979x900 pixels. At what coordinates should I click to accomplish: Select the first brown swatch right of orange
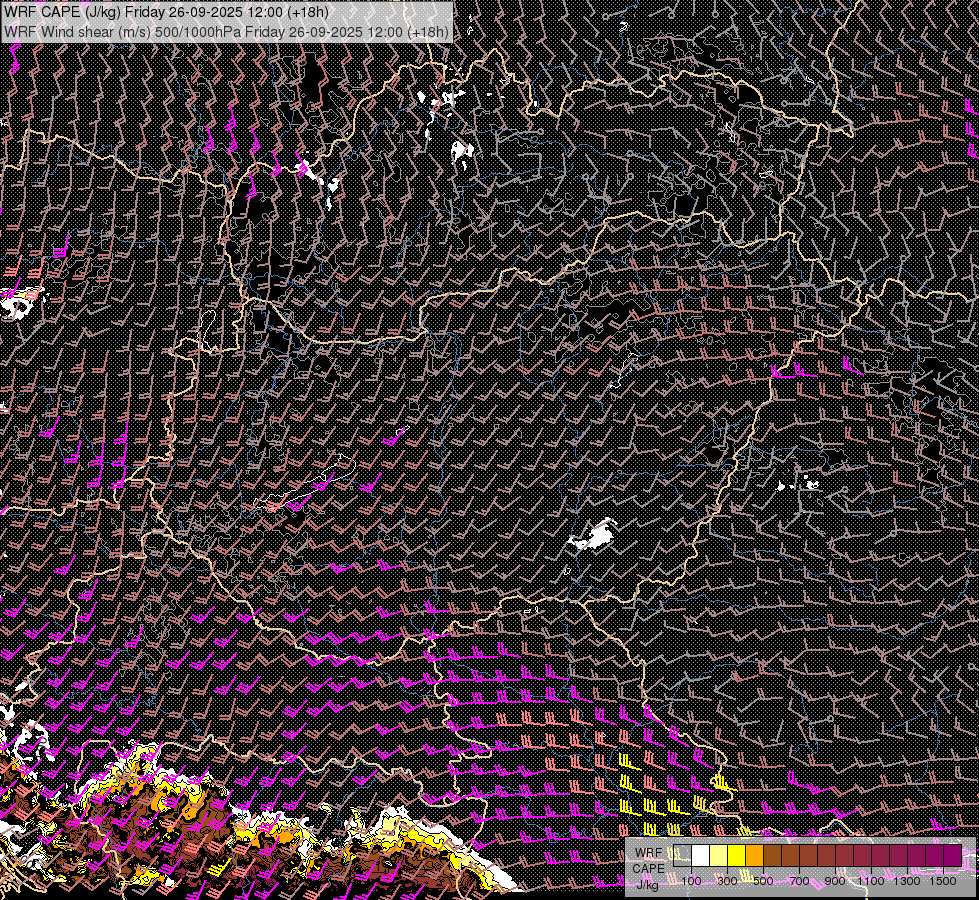tap(772, 855)
